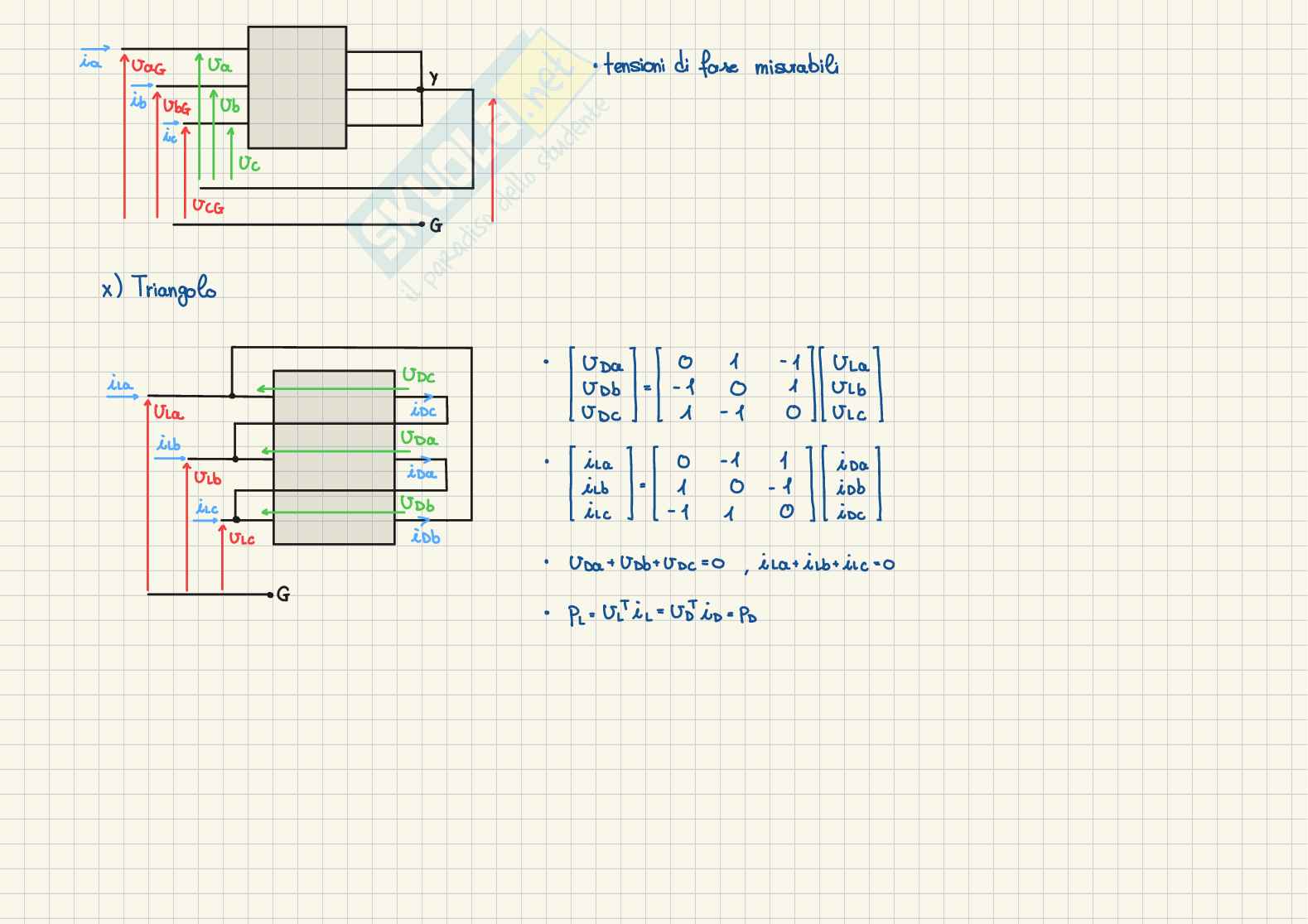Click the blue 'iDa' label beside the box
Screen dimensions: 1308x924
coord(422,472)
